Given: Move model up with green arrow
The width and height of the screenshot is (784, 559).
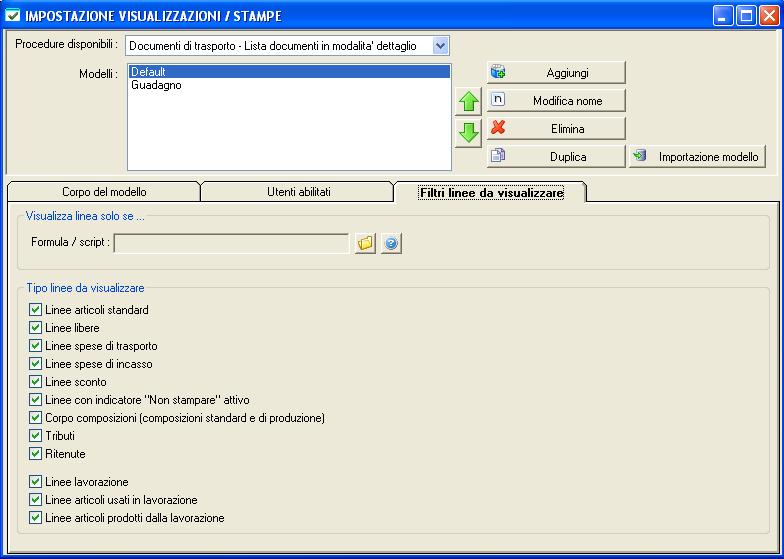Looking at the screenshot, I should coord(468,102).
